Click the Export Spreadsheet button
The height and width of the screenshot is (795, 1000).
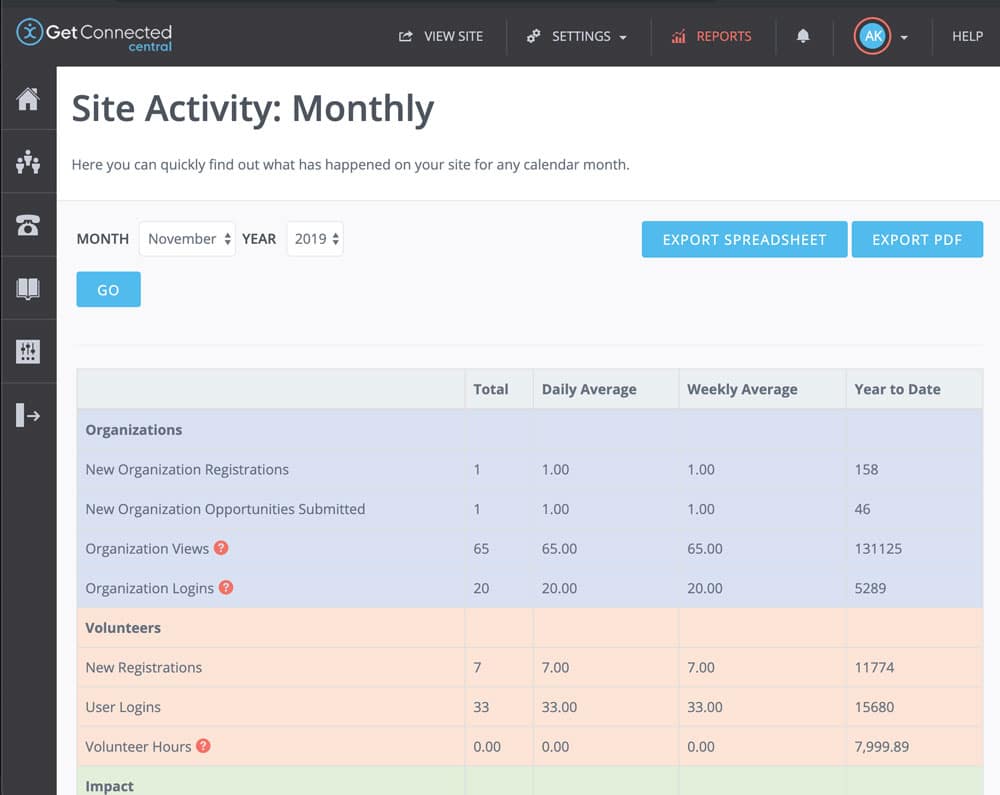744,240
